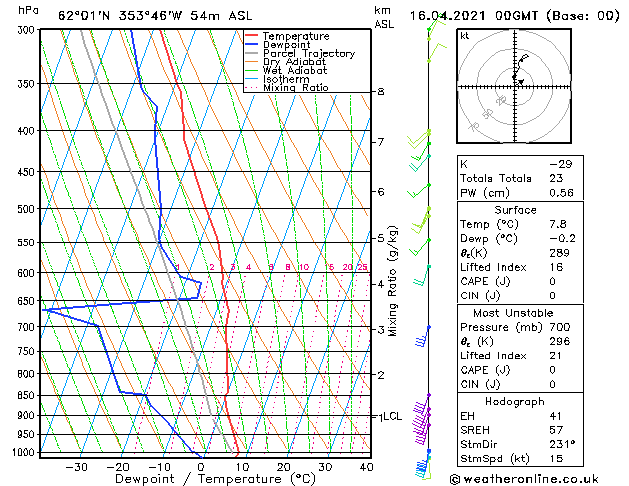Viewport: 629px width, 486px height.
Task: Click the EH value 41
Action: 555,416
